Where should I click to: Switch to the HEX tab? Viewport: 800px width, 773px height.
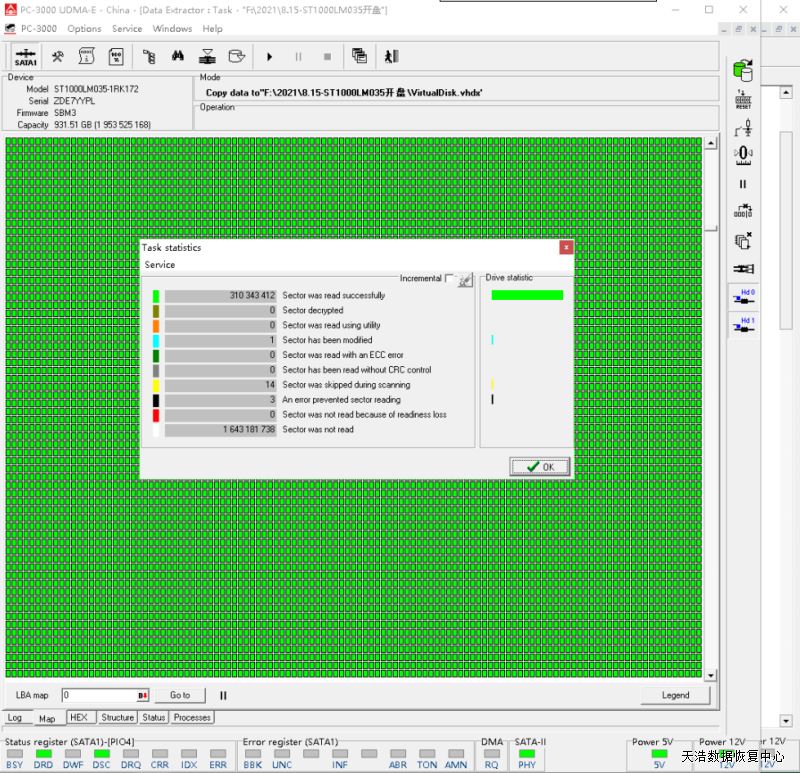(78, 717)
